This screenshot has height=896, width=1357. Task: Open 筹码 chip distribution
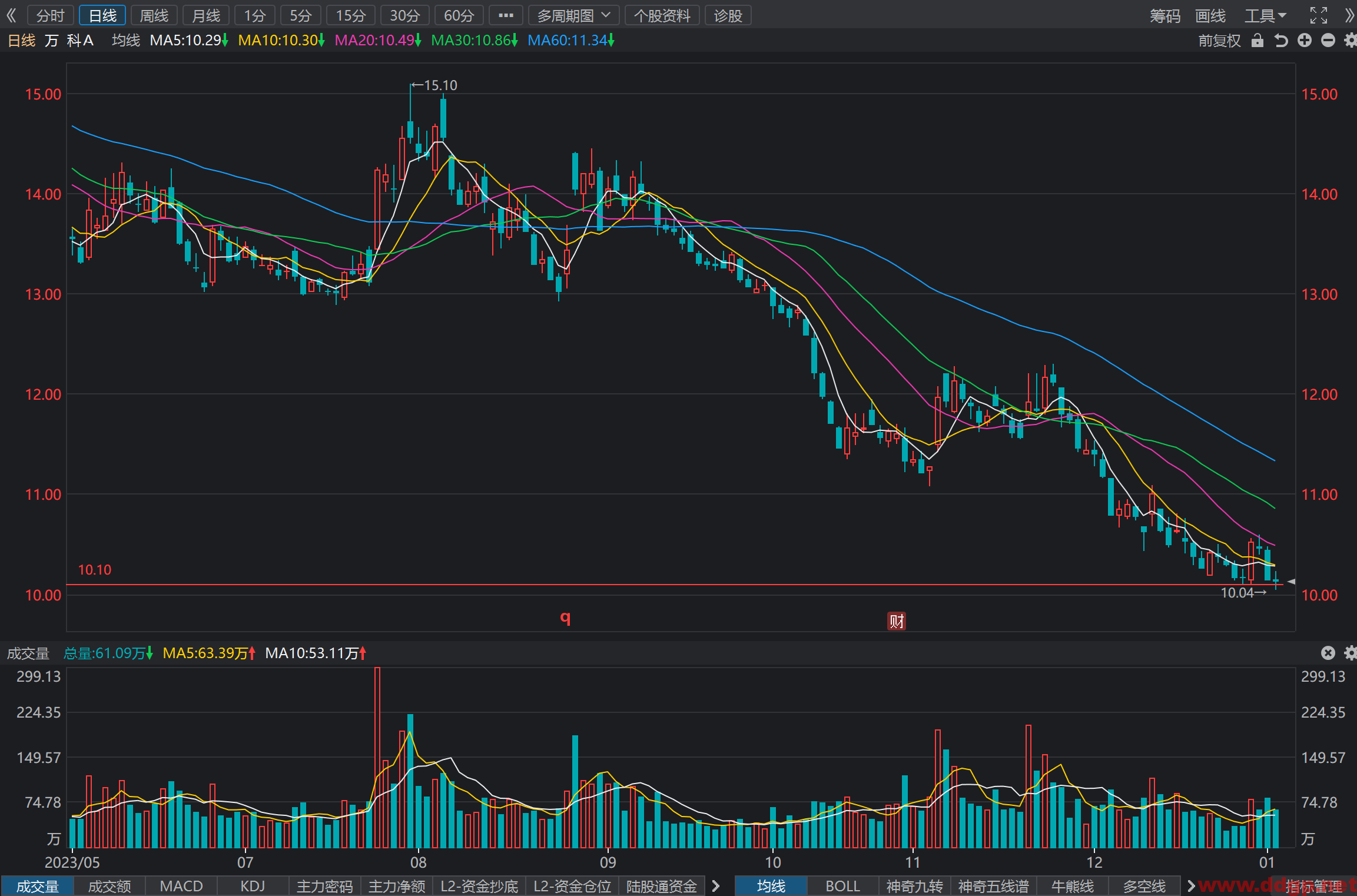1165,15
